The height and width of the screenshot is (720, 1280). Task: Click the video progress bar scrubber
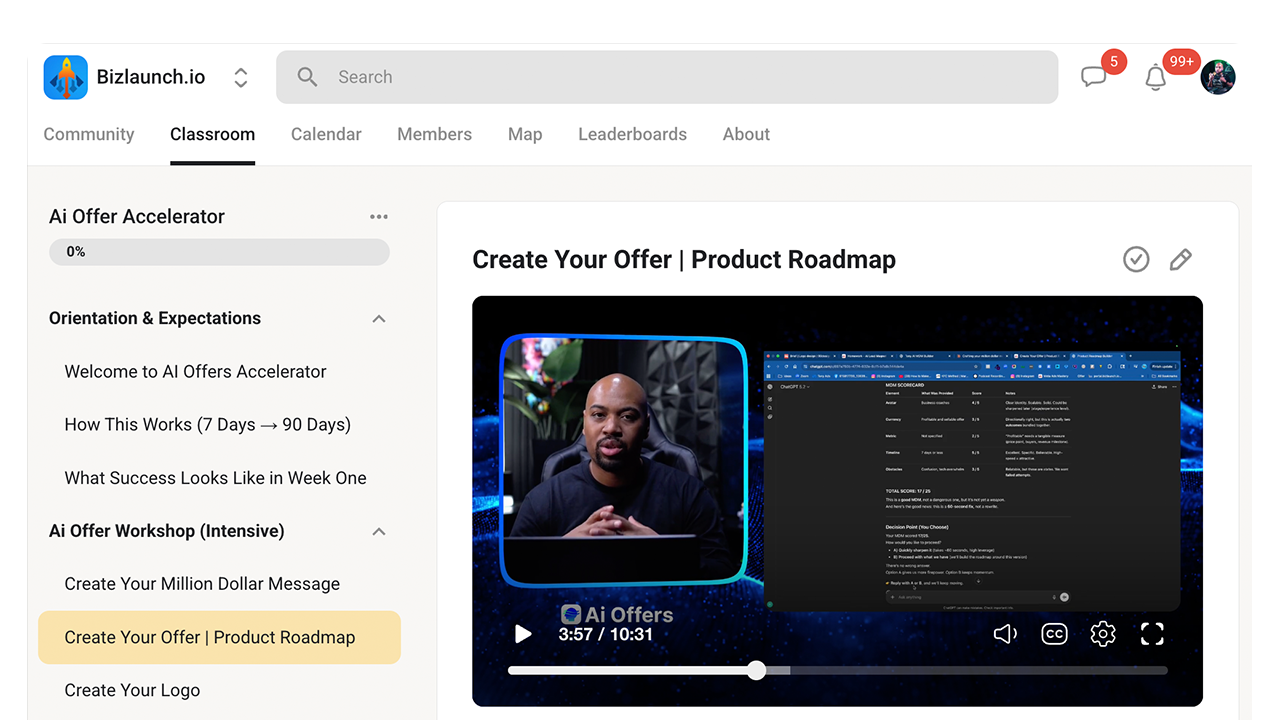click(x=757, y=670)
